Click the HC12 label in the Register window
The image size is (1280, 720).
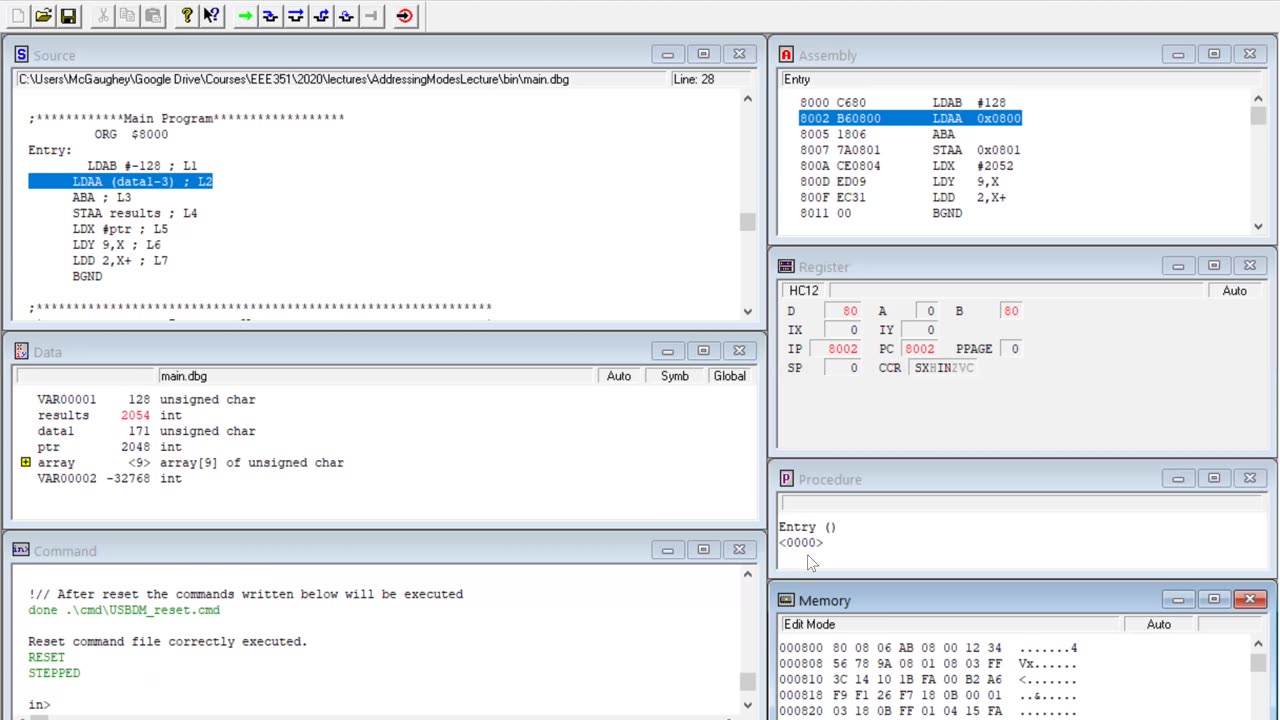click(804, 291)
